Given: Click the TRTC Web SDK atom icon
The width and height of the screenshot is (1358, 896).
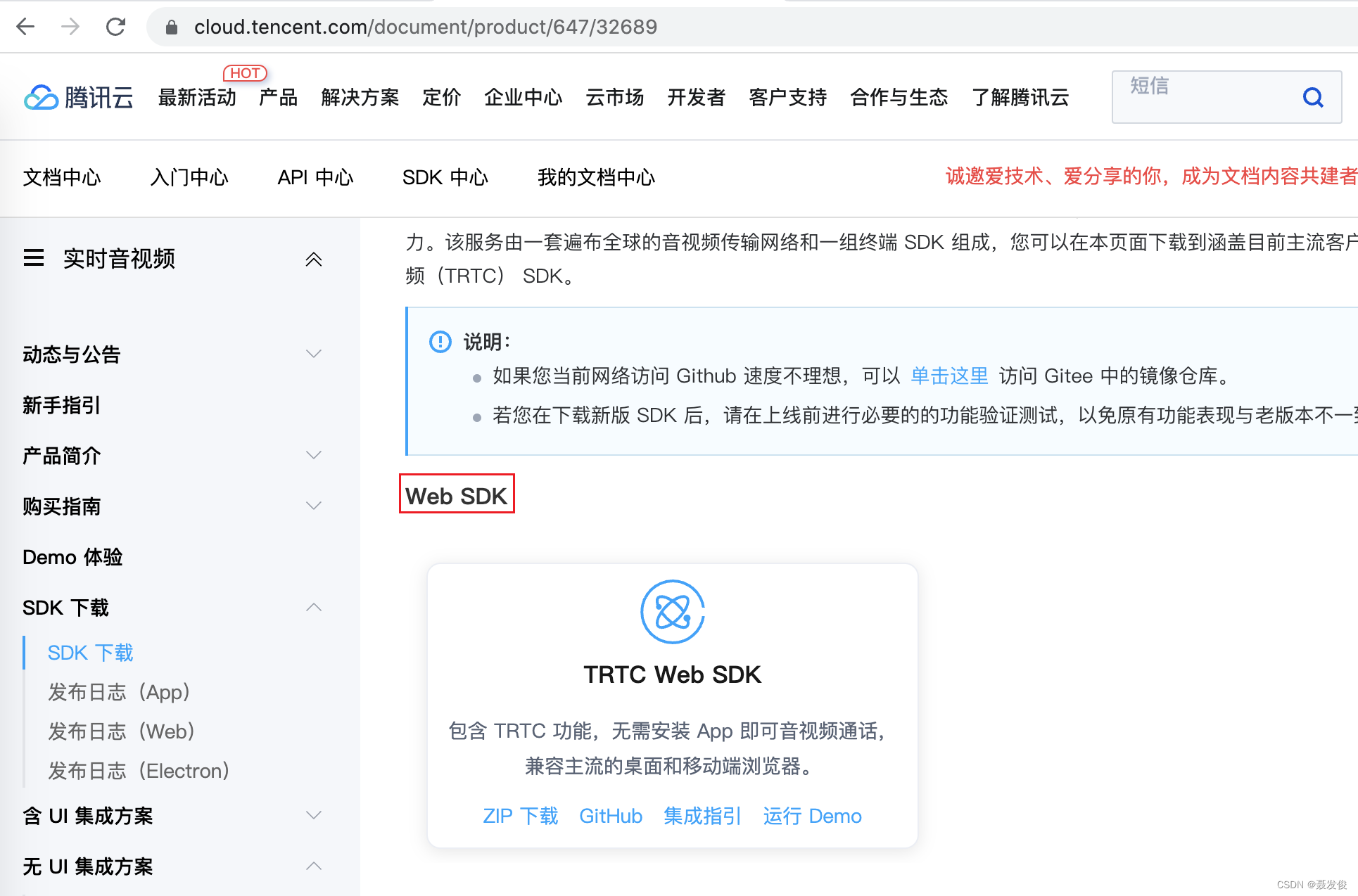Looking at the screenshot, I should (672, 611).
